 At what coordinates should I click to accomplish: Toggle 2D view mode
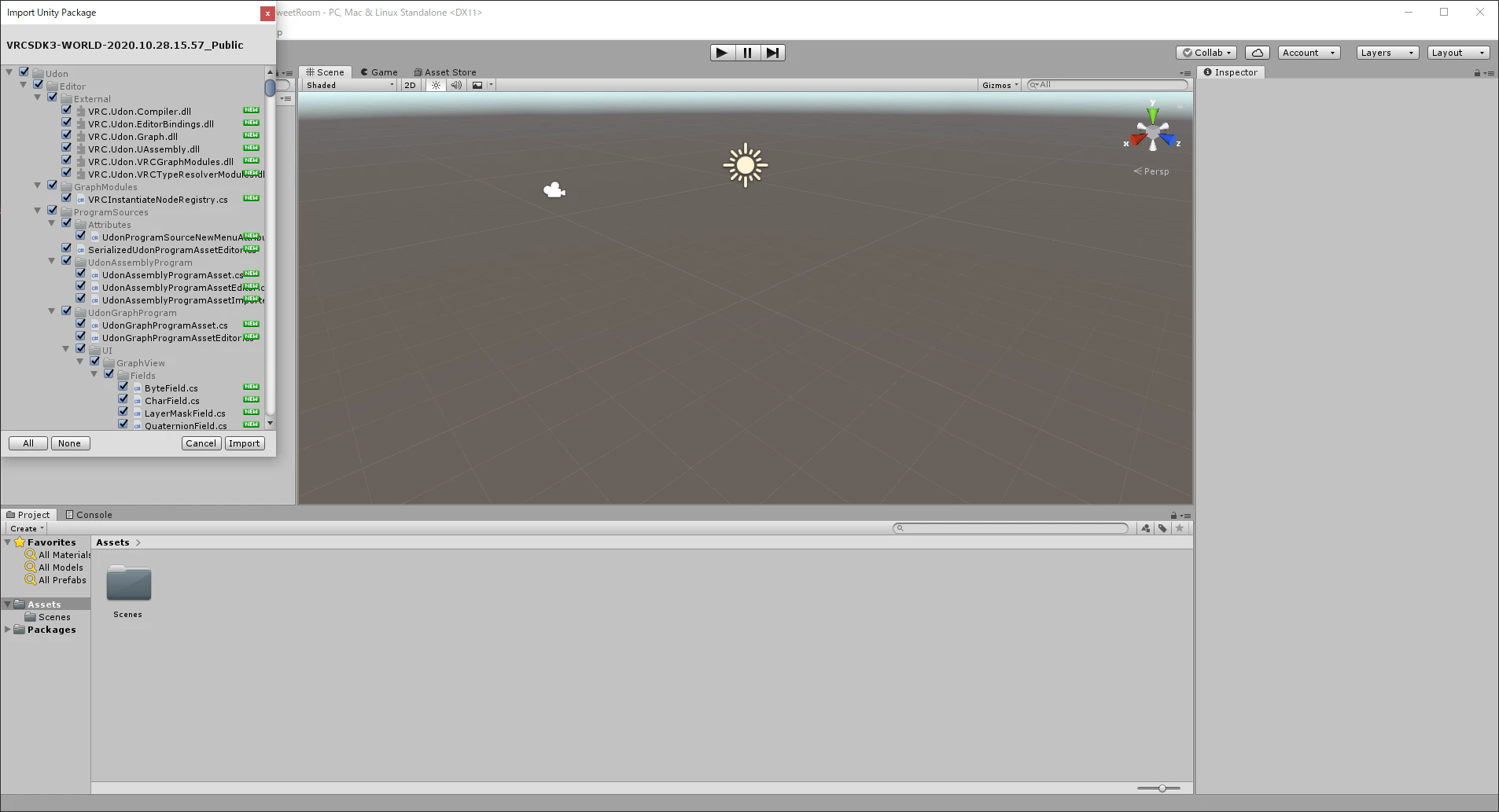[x=410, y=85]
